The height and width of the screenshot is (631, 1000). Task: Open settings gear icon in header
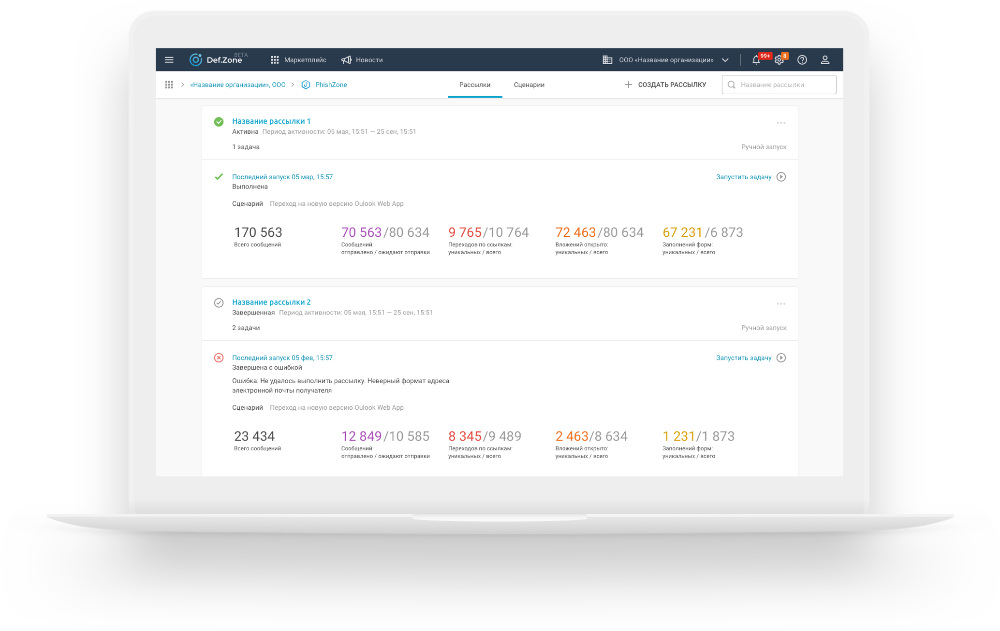[779, 60]
